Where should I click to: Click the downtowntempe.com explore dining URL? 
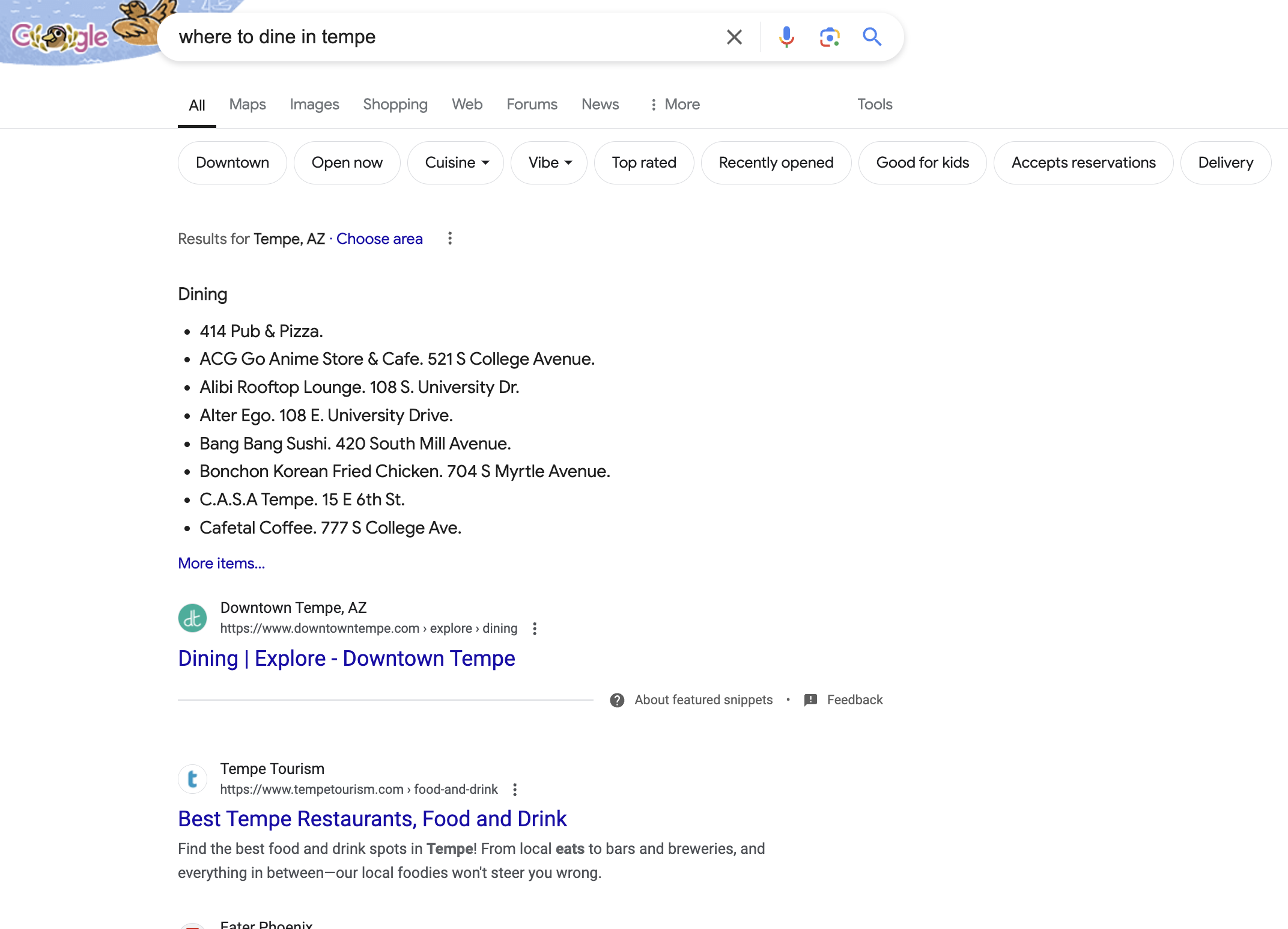click(369, 629)
